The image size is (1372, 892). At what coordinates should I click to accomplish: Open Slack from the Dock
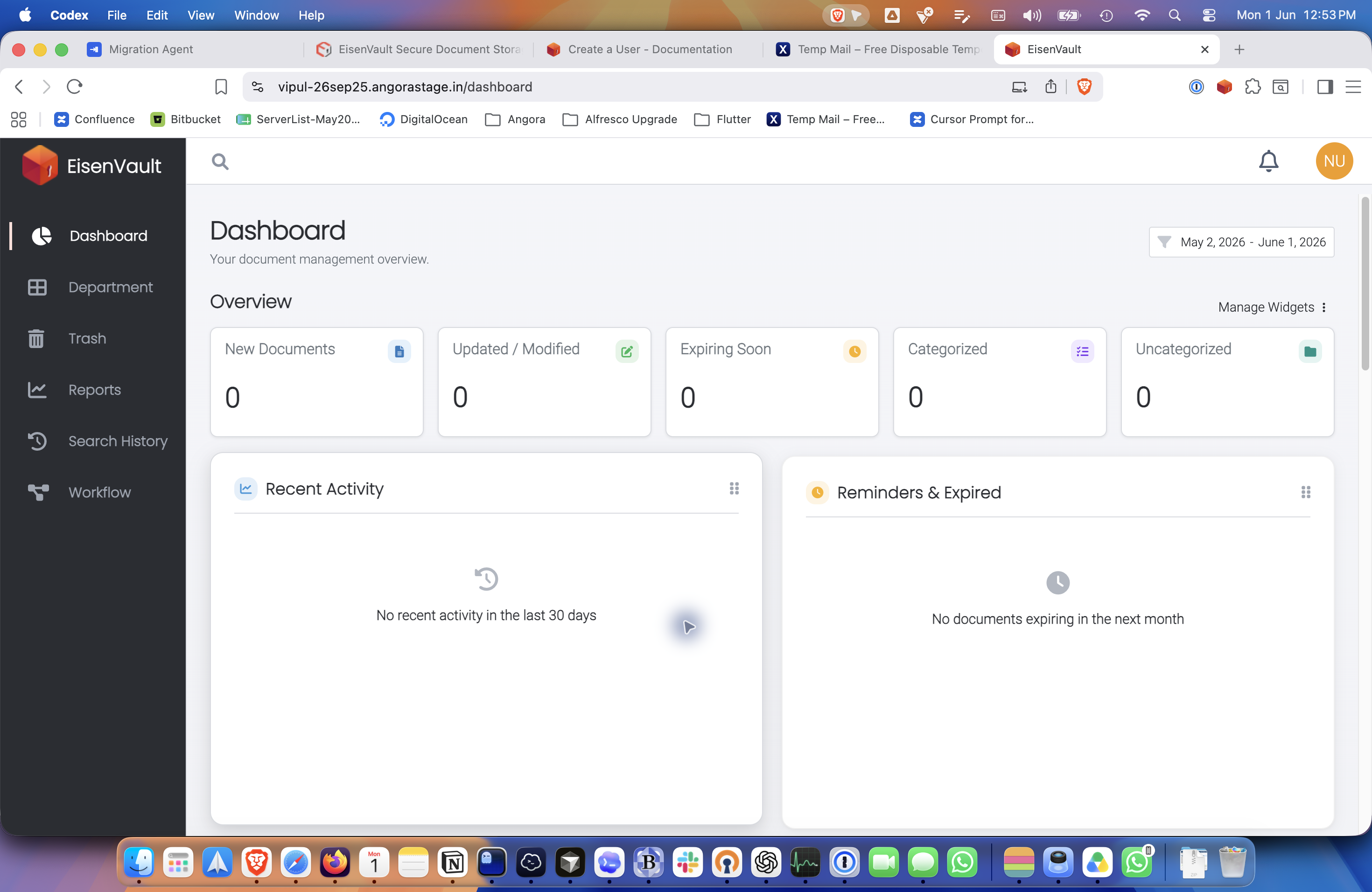coord(687,862)
